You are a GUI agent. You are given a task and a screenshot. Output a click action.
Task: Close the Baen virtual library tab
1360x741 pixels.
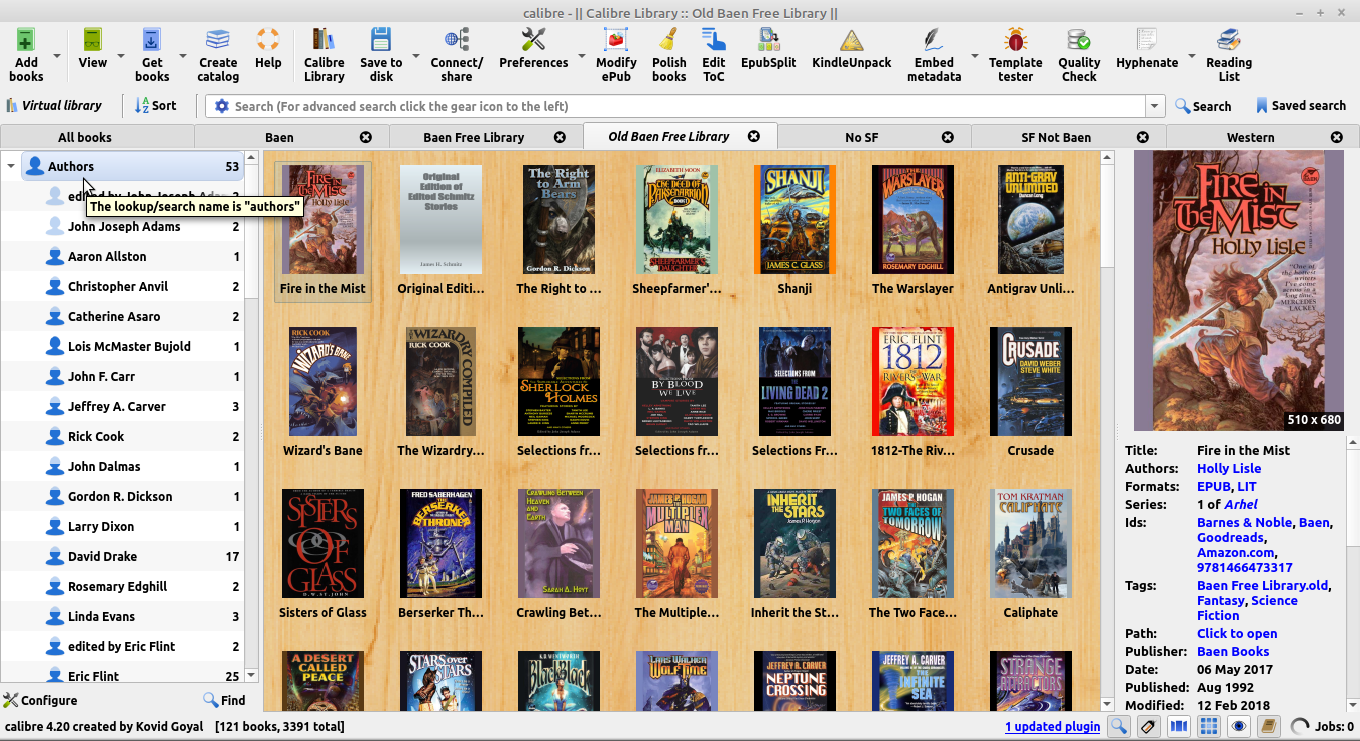pos(366,137)
